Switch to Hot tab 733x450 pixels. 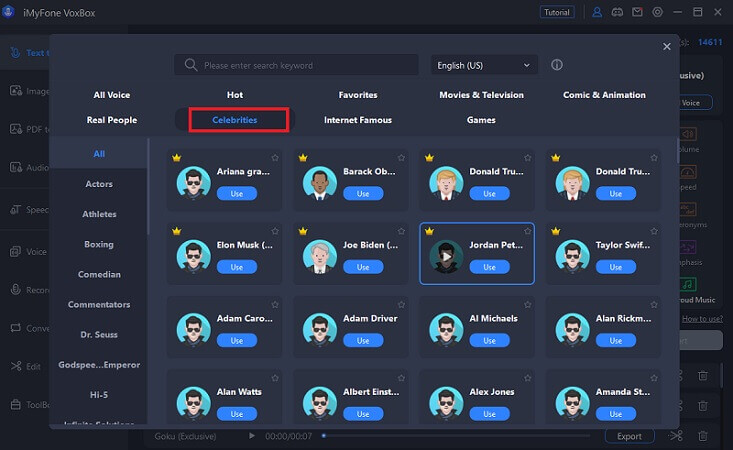235,95
